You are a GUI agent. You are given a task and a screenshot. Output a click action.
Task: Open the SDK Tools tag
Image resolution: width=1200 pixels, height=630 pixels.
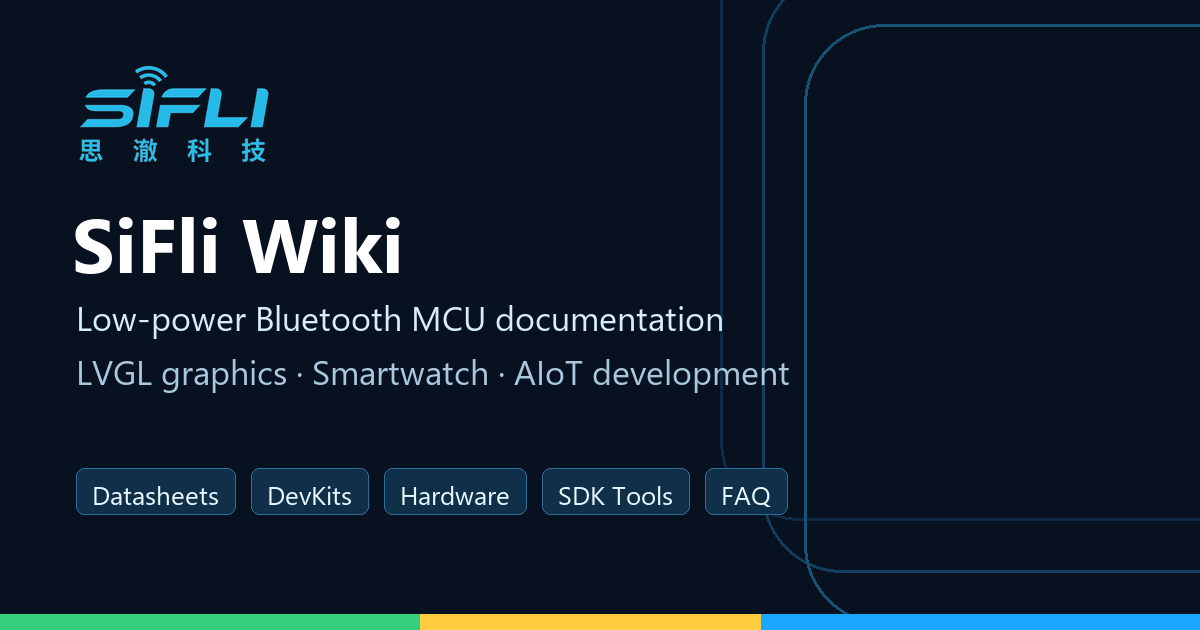point(616,492)
